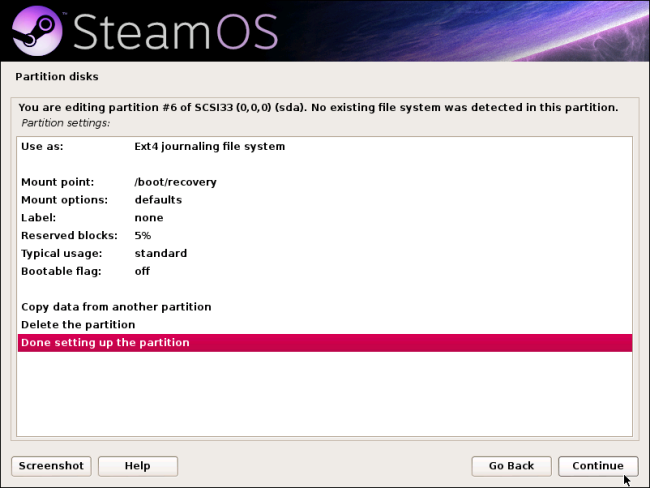The width and height of the screenshot is (650, 488).
Task: Select the 'Use as: Ext4 journaling file system' row
Action: [325, 146]
